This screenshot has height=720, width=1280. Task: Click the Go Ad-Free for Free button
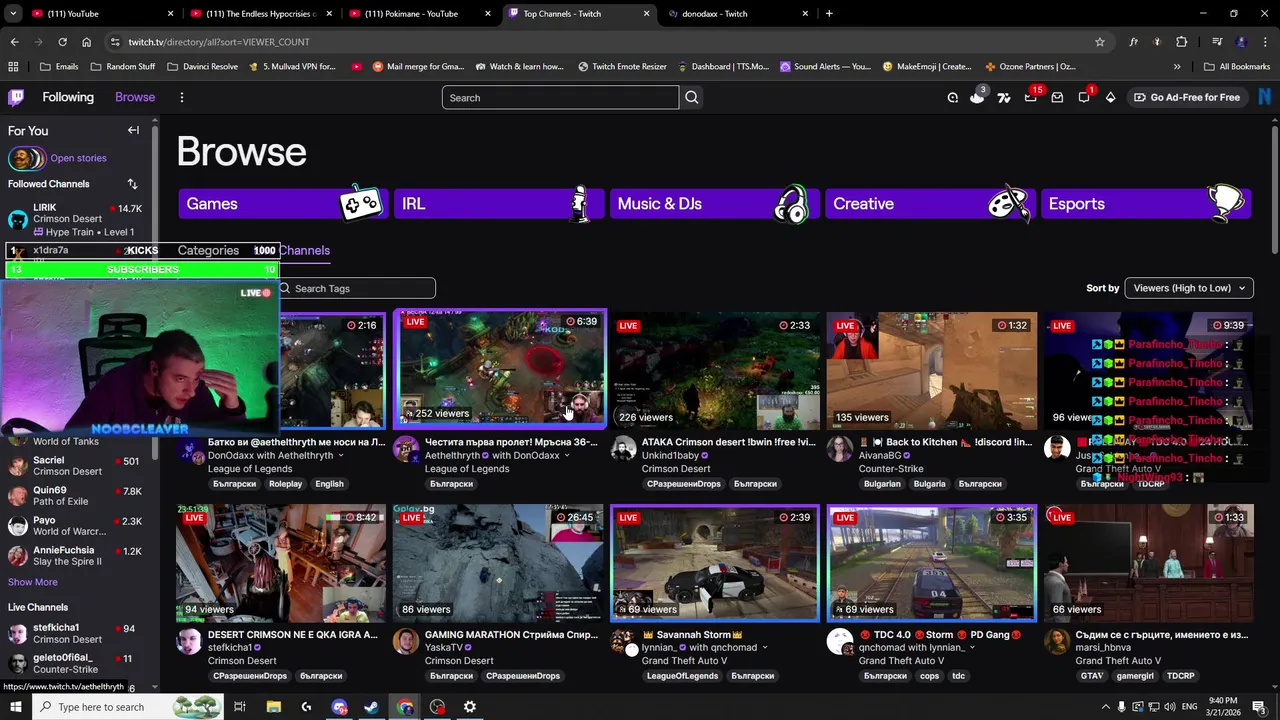click(x=1187, y=97)
